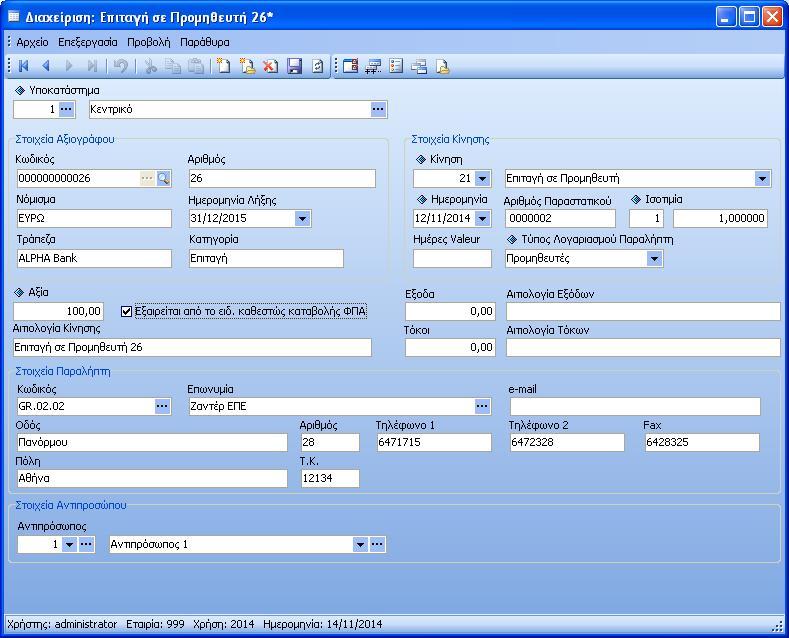Click the Έξοδα amount field
The image size is (789, 638).
click(450, 311)
